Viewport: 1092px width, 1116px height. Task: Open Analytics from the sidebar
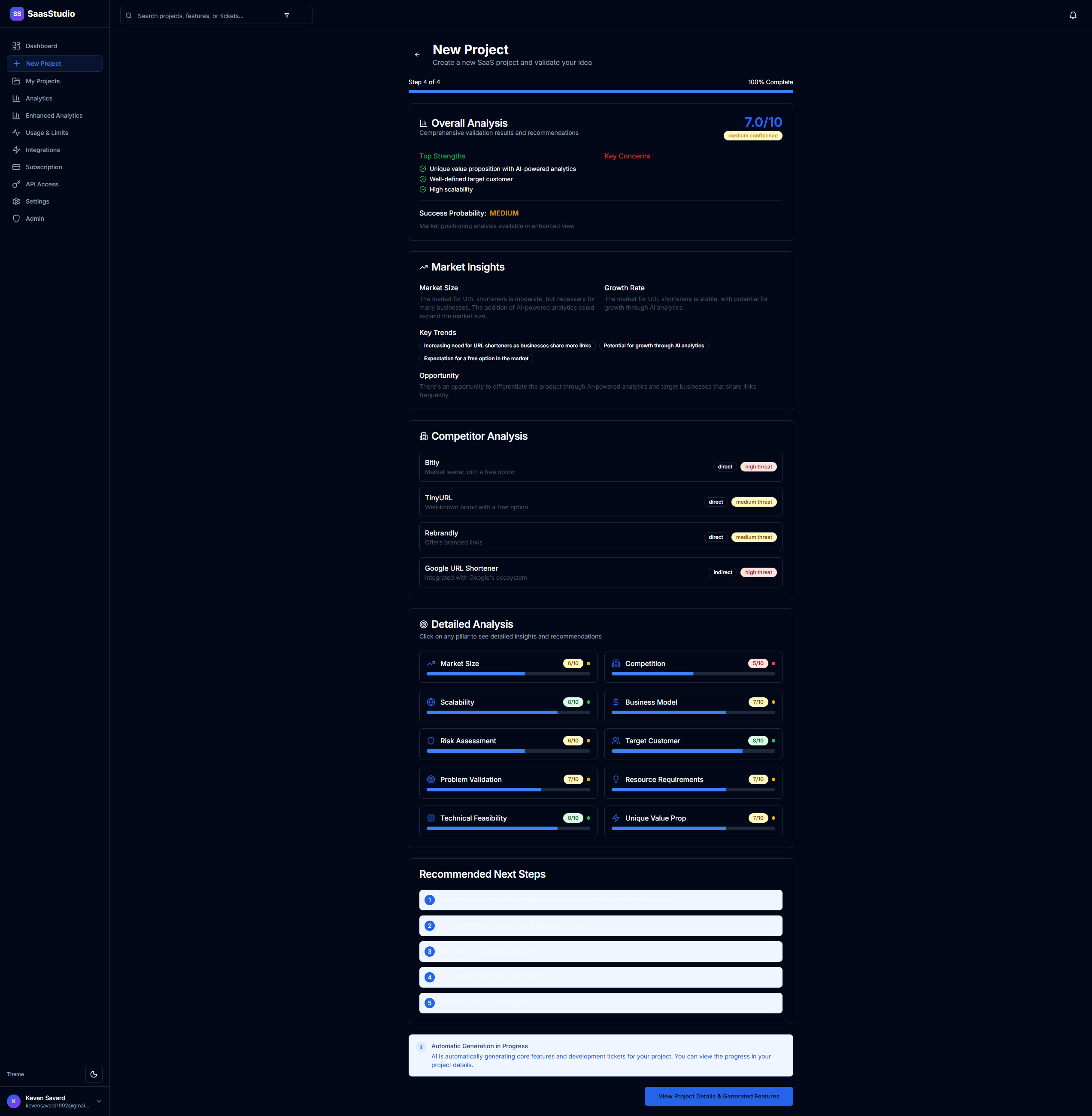(x=39, y=98)
